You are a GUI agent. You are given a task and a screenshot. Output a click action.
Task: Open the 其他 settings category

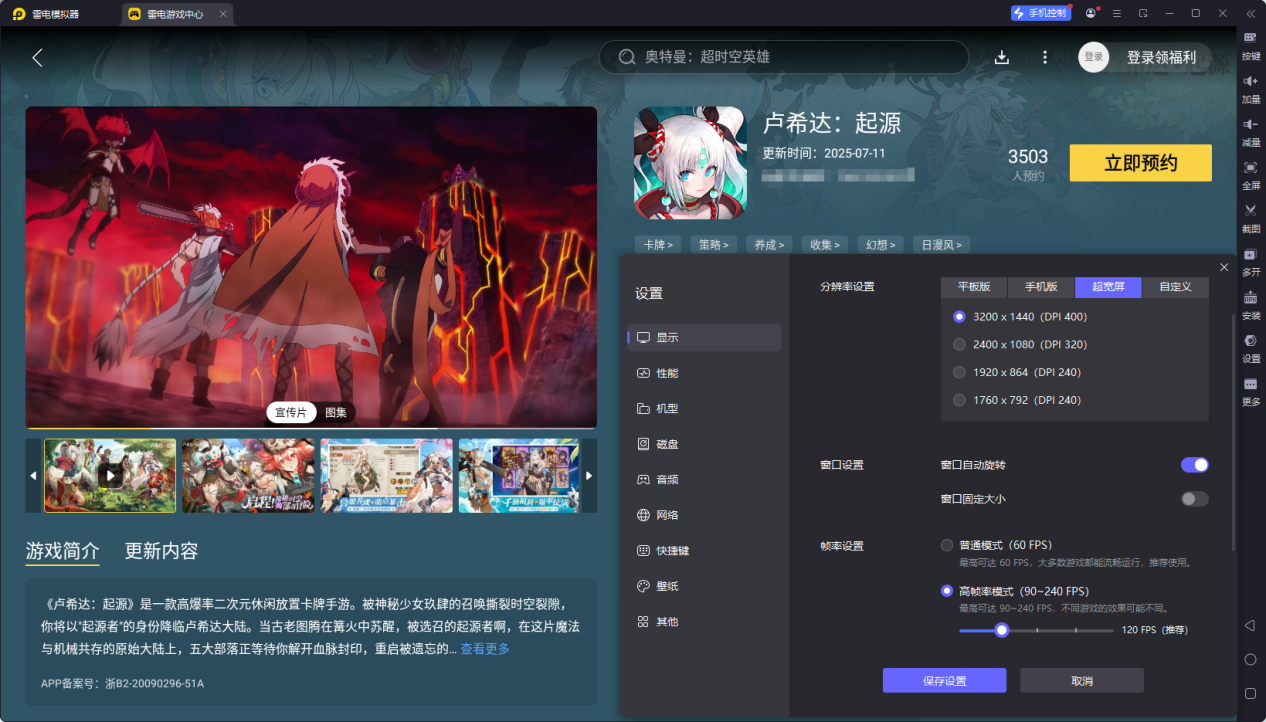coord(704,621)
